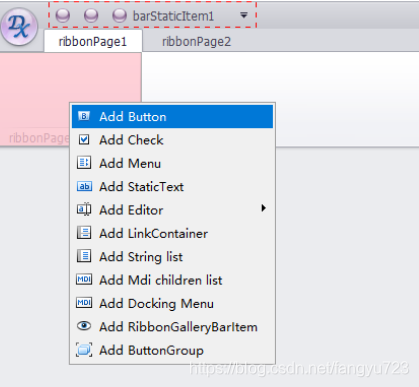
Task: Click the list icon beside Add LinkContainer
Action: (x=84, y=233)
